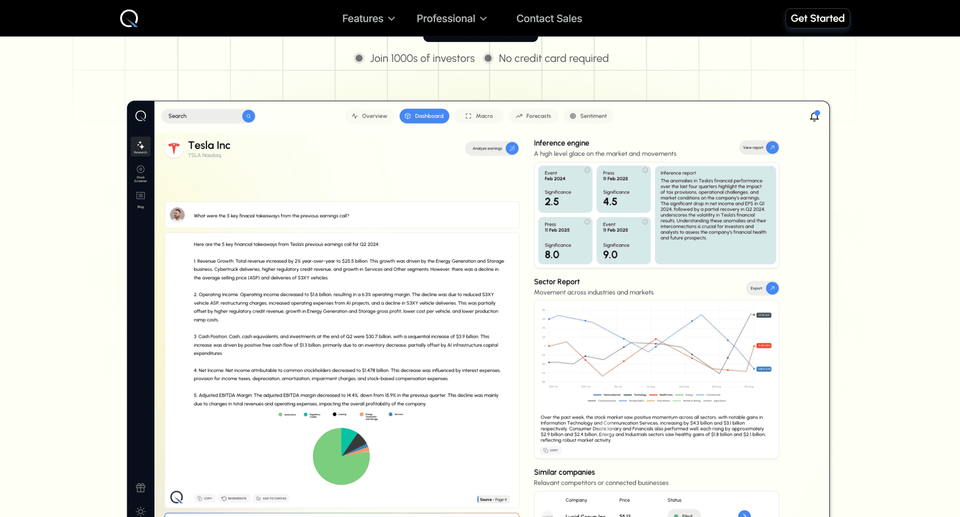
Task: Toggle the light mode sun icon
Action: (140, 510)
